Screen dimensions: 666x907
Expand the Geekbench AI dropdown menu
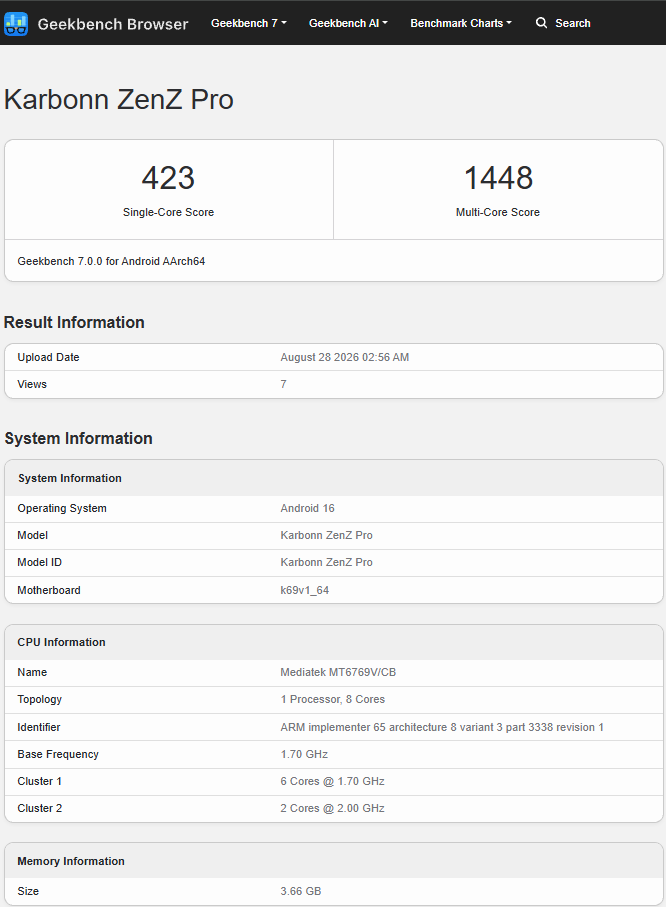coord(348,23)
